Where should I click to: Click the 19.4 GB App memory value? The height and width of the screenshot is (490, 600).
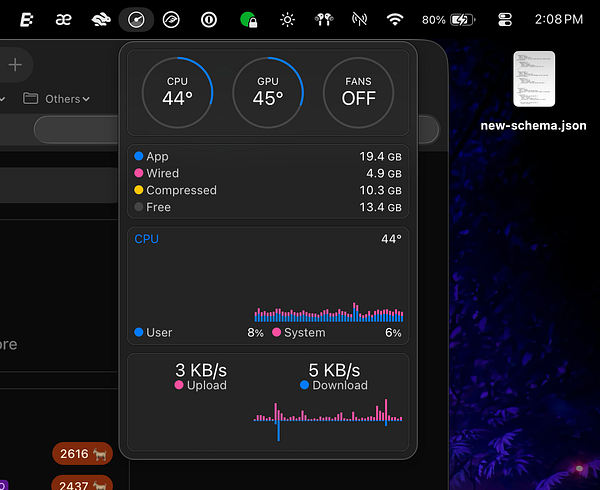(380, 156)
